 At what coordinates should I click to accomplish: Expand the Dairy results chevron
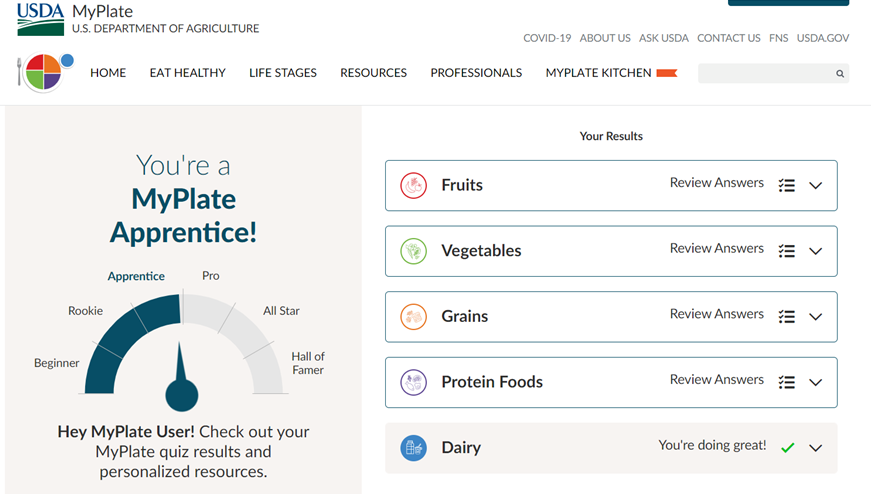coord(816,448)
